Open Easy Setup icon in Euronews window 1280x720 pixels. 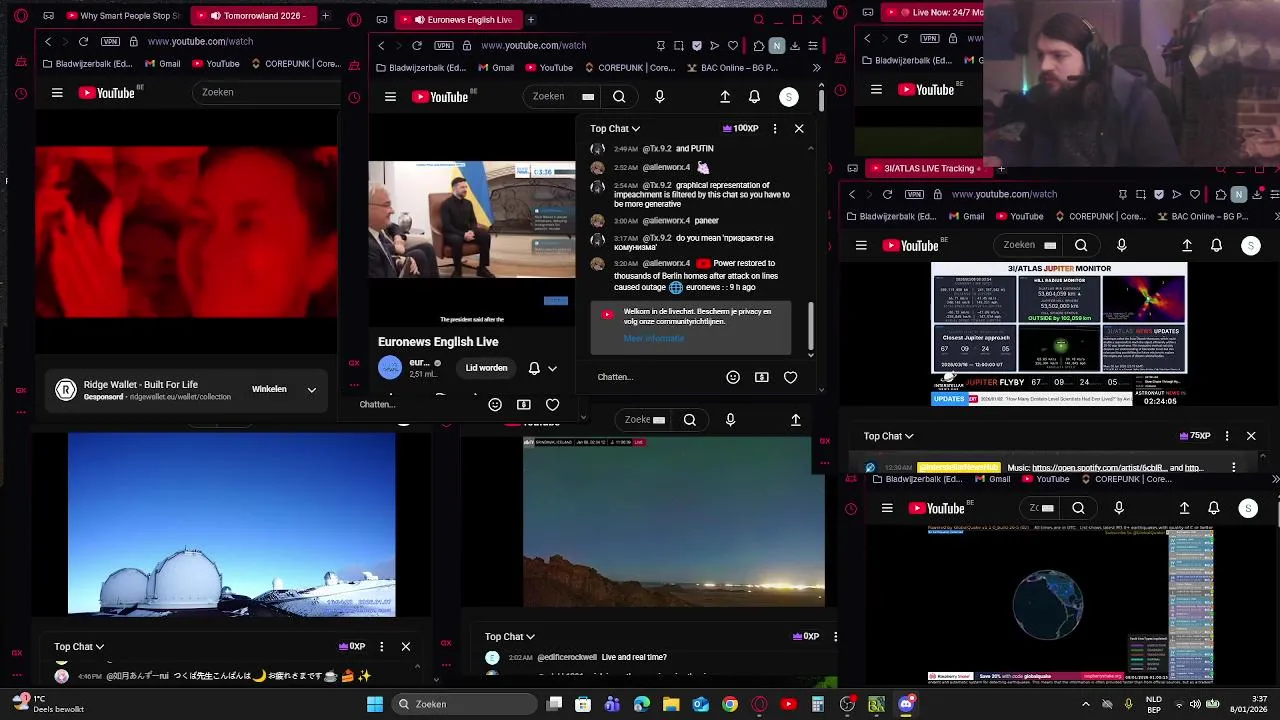(812, 45)
